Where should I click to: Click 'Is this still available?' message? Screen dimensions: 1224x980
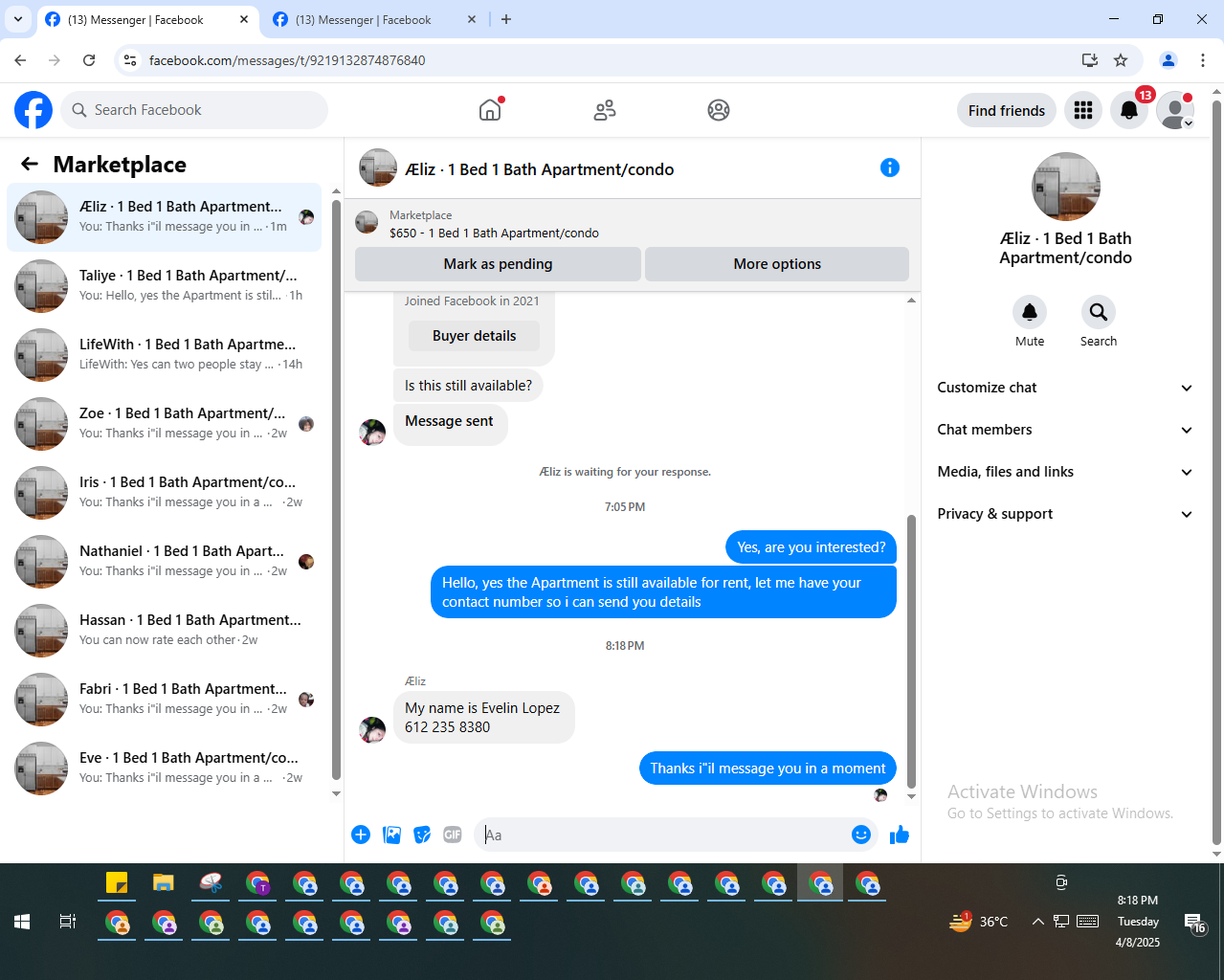click(x=468, y=386)
